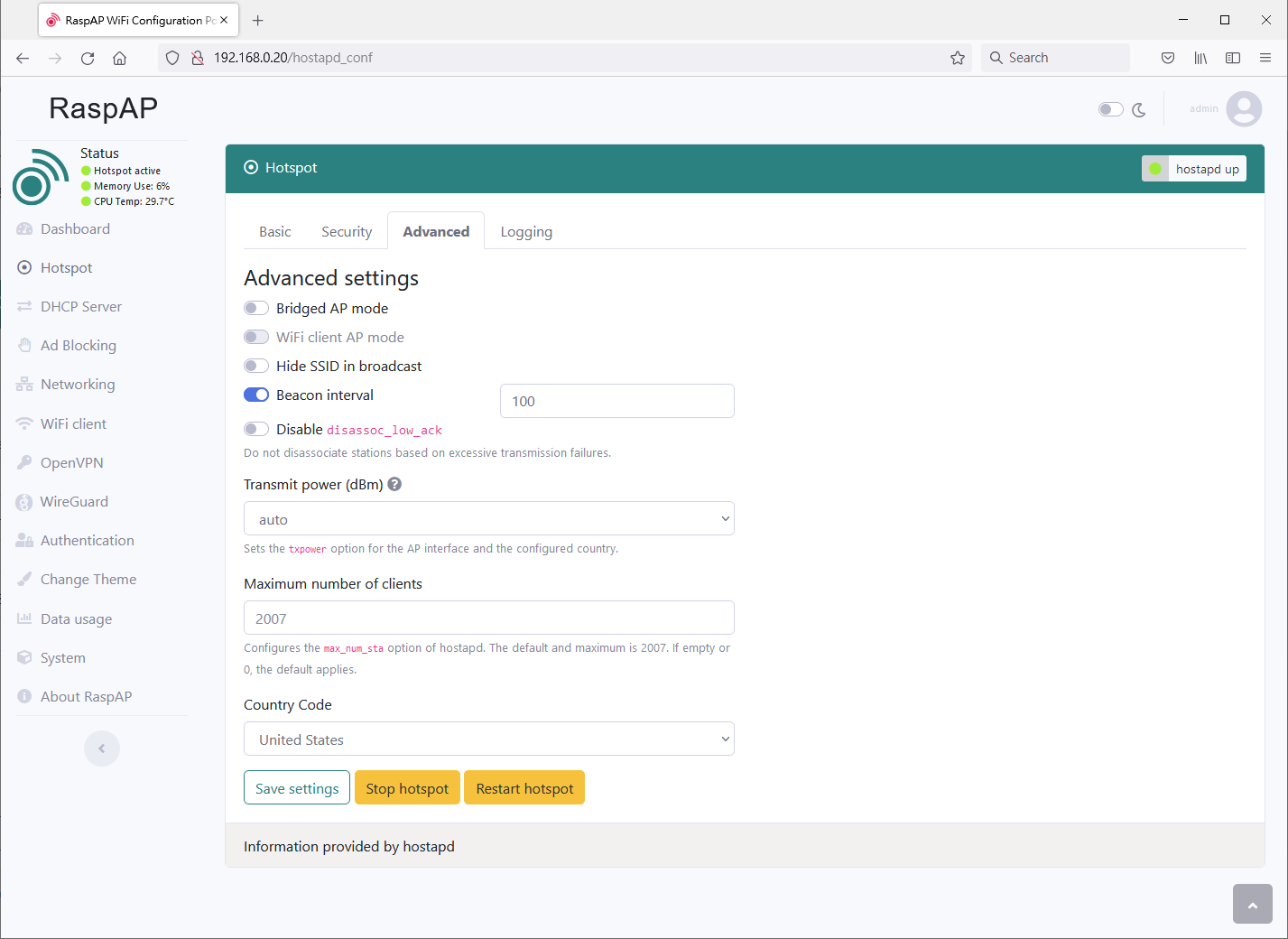Open the DHCP Server page link

point(81,307)
